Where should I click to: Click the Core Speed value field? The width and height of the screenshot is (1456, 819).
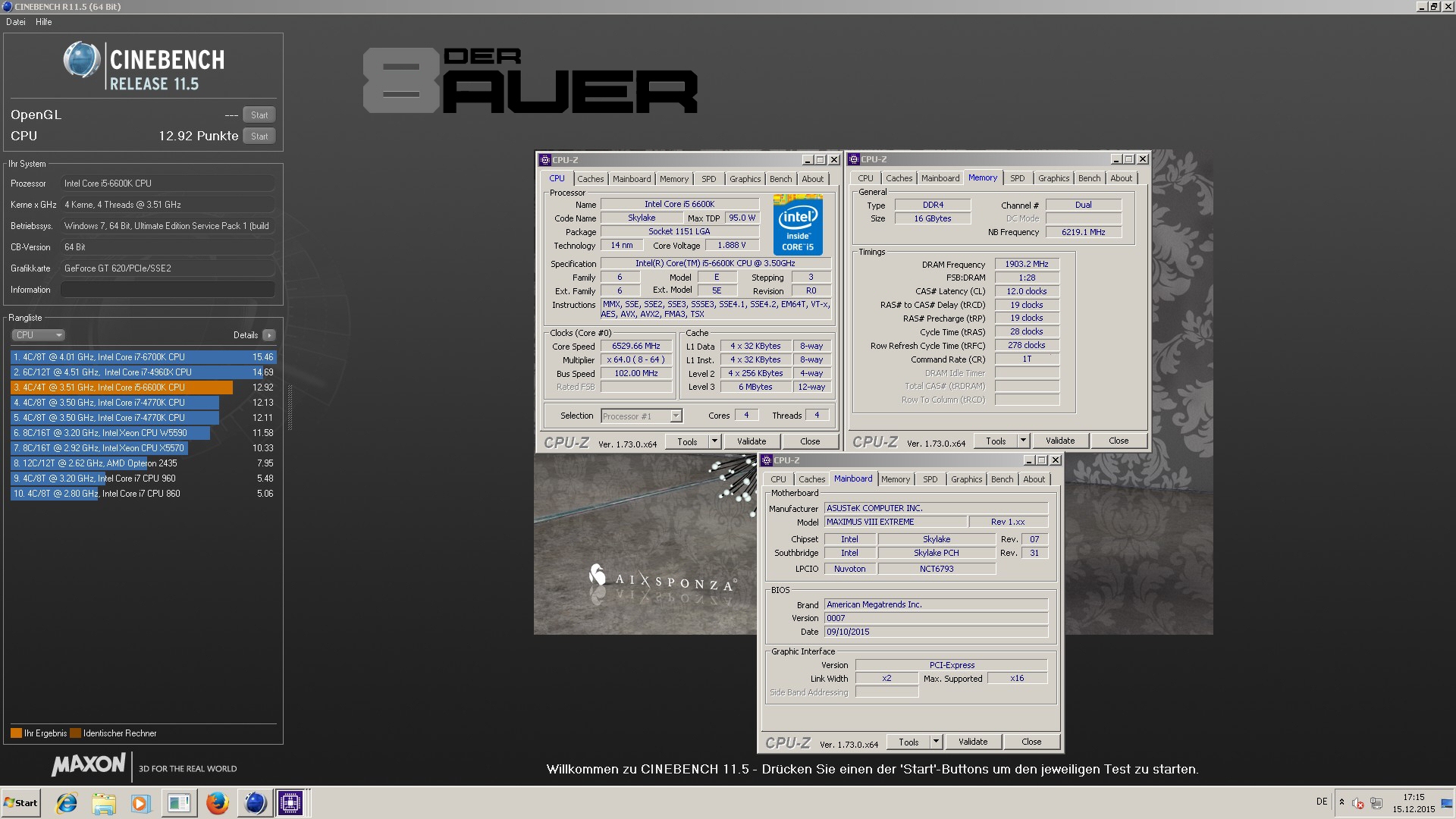[635, 346]
